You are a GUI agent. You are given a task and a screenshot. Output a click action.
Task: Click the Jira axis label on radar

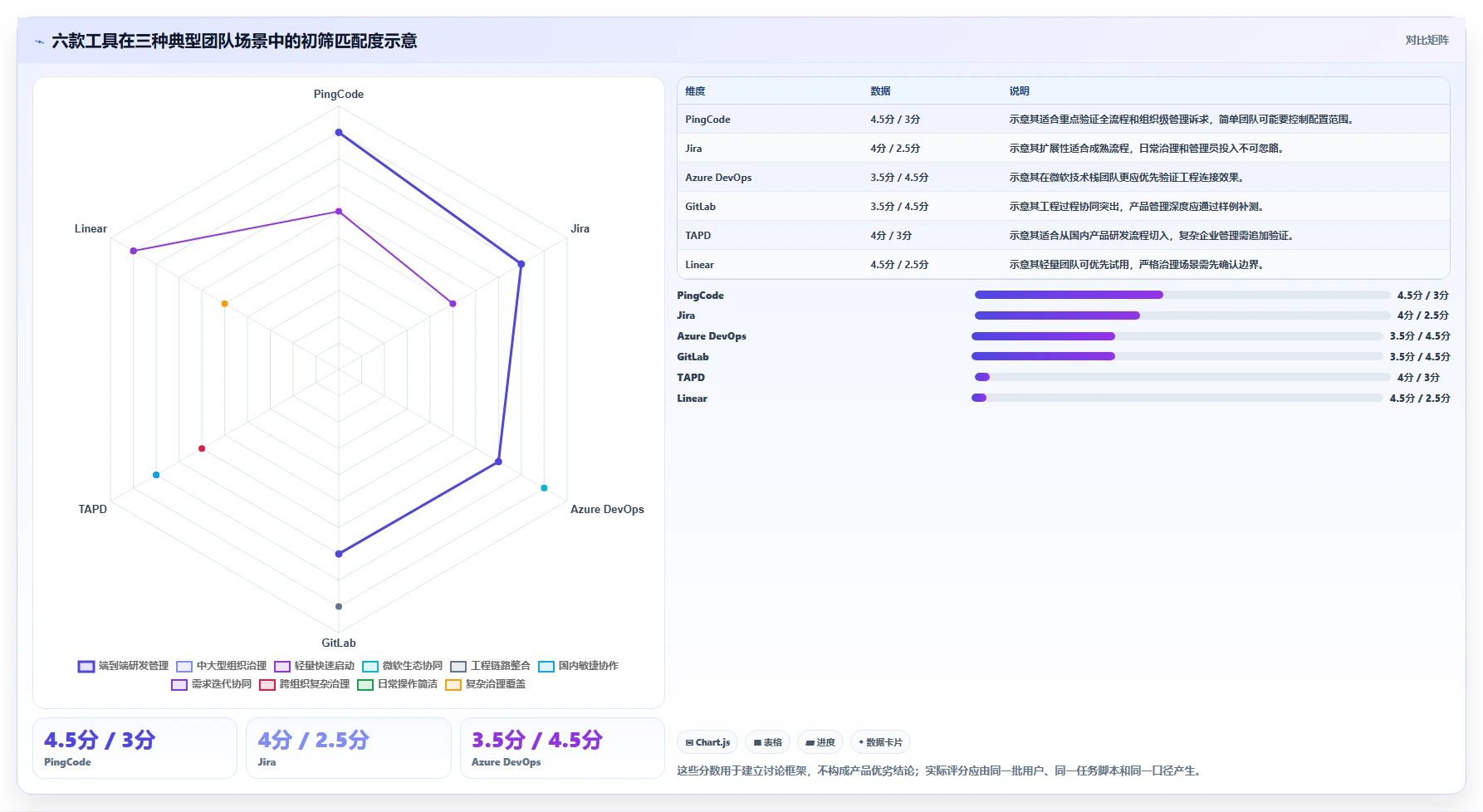click(x=580, y=228)
